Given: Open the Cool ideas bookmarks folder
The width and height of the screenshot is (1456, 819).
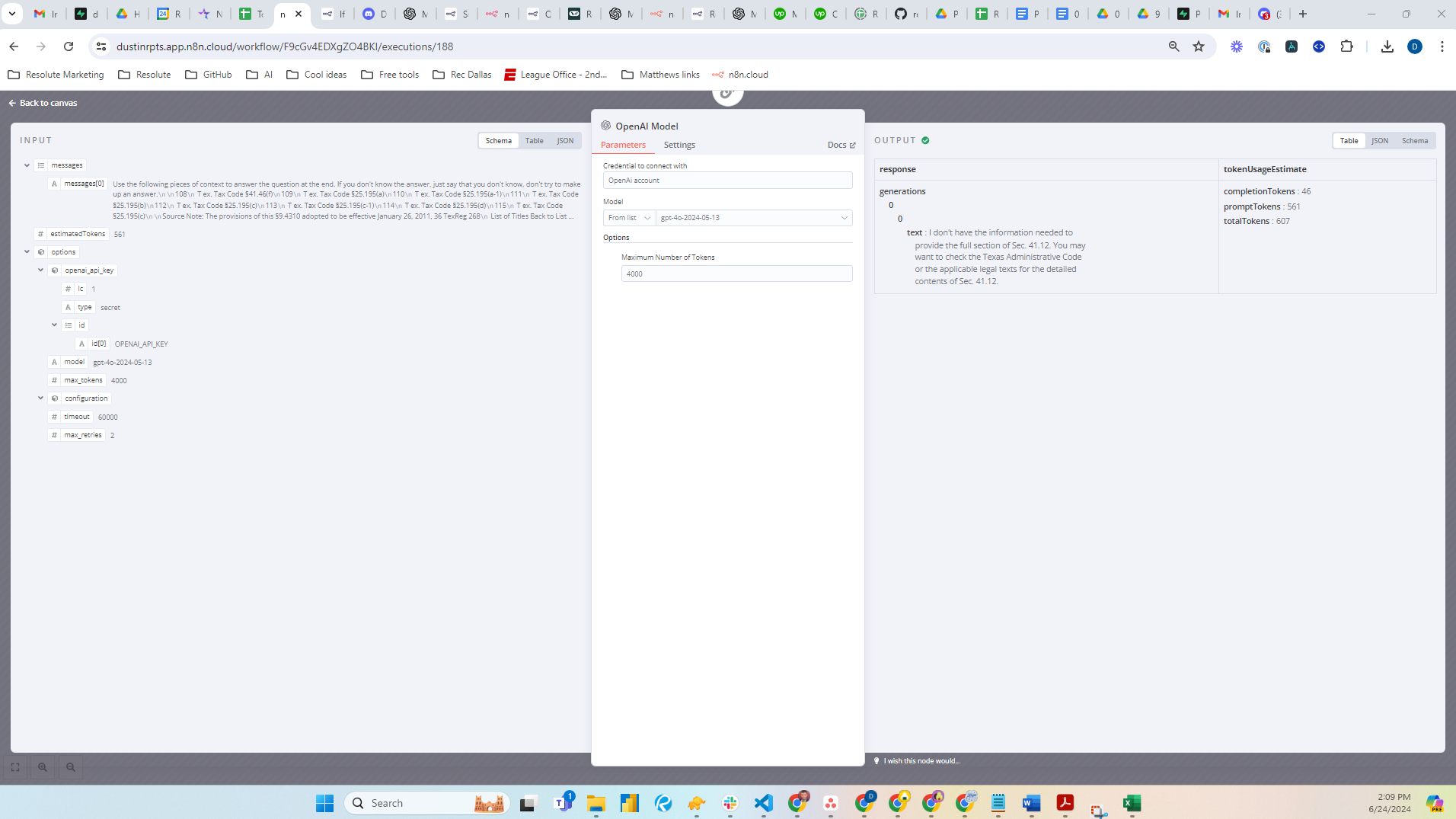Looking at the screenshot, I should (317, 75).
